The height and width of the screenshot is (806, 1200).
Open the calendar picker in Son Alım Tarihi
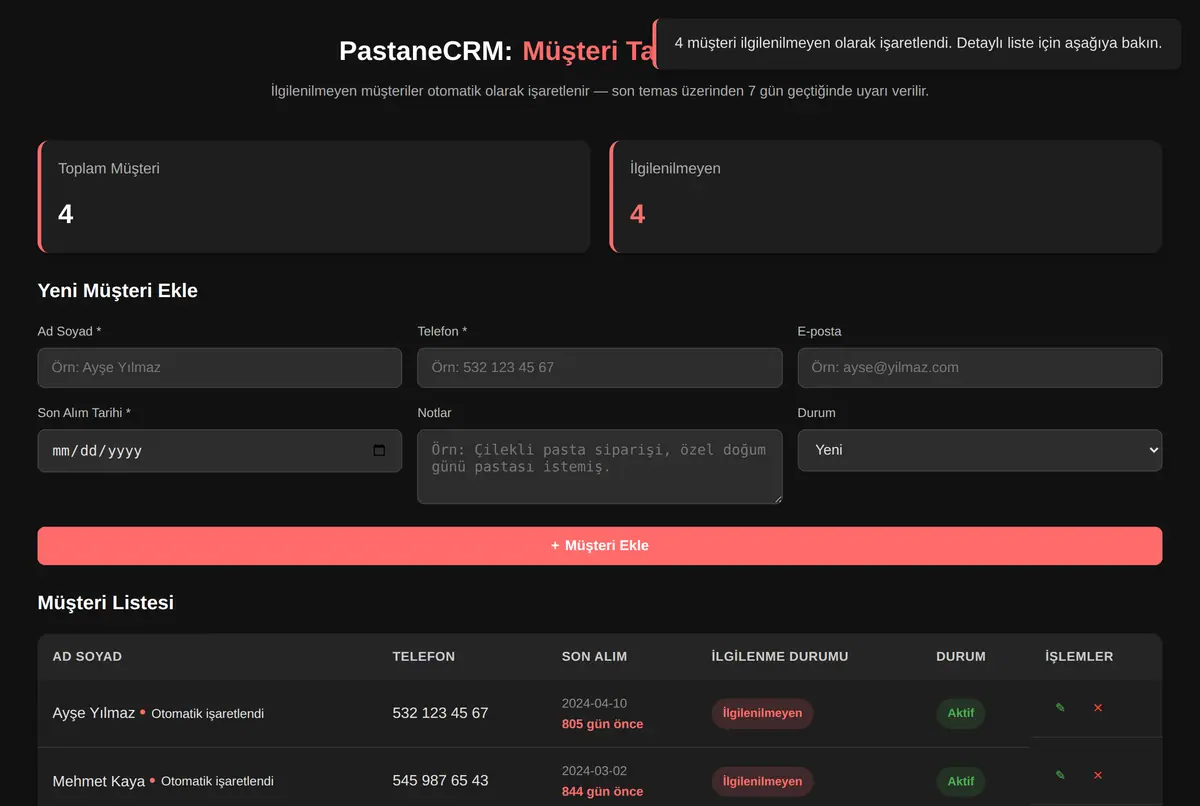click(379, 451)
